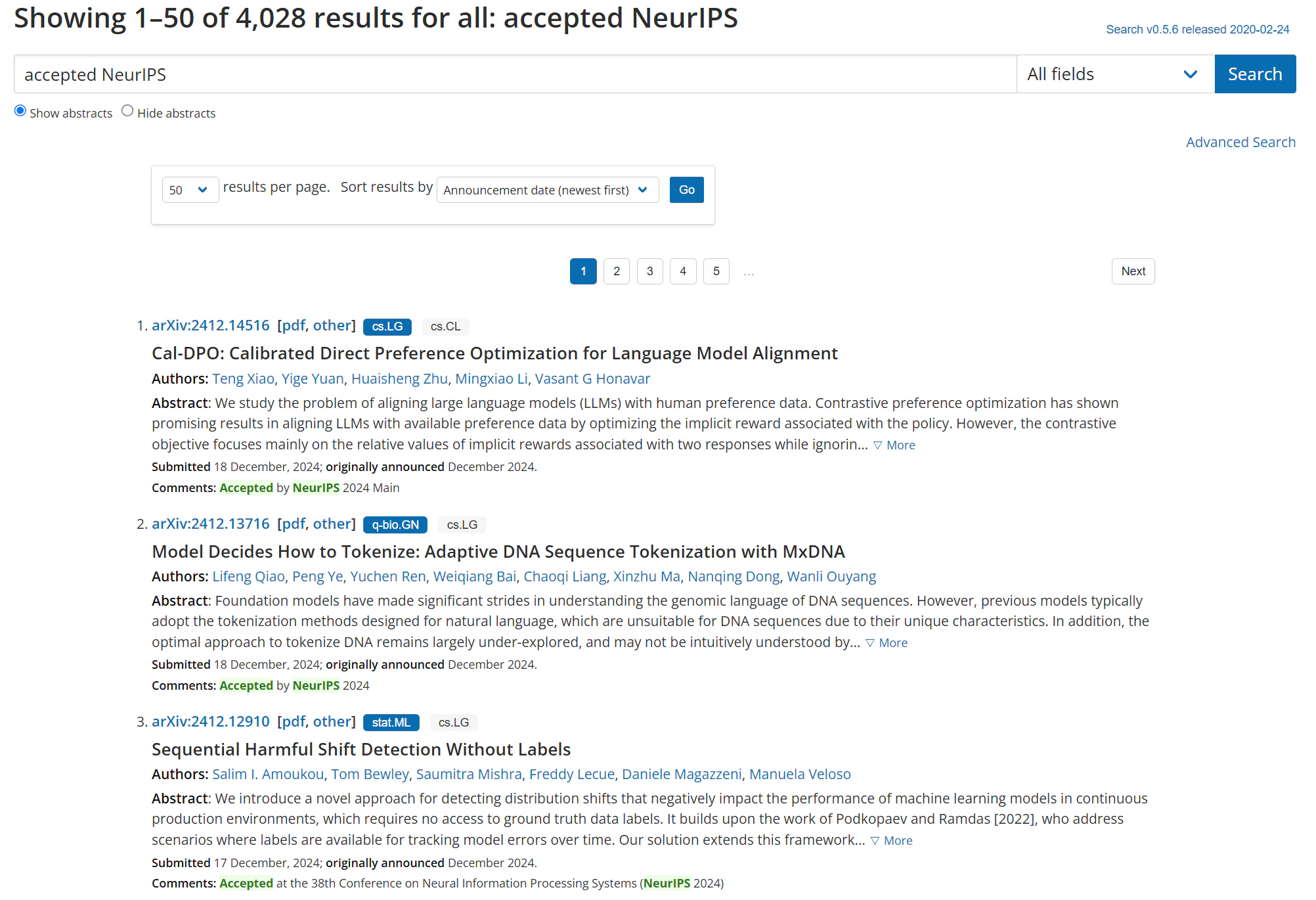Open Advanced Search link

click(x=1240, y=142)
